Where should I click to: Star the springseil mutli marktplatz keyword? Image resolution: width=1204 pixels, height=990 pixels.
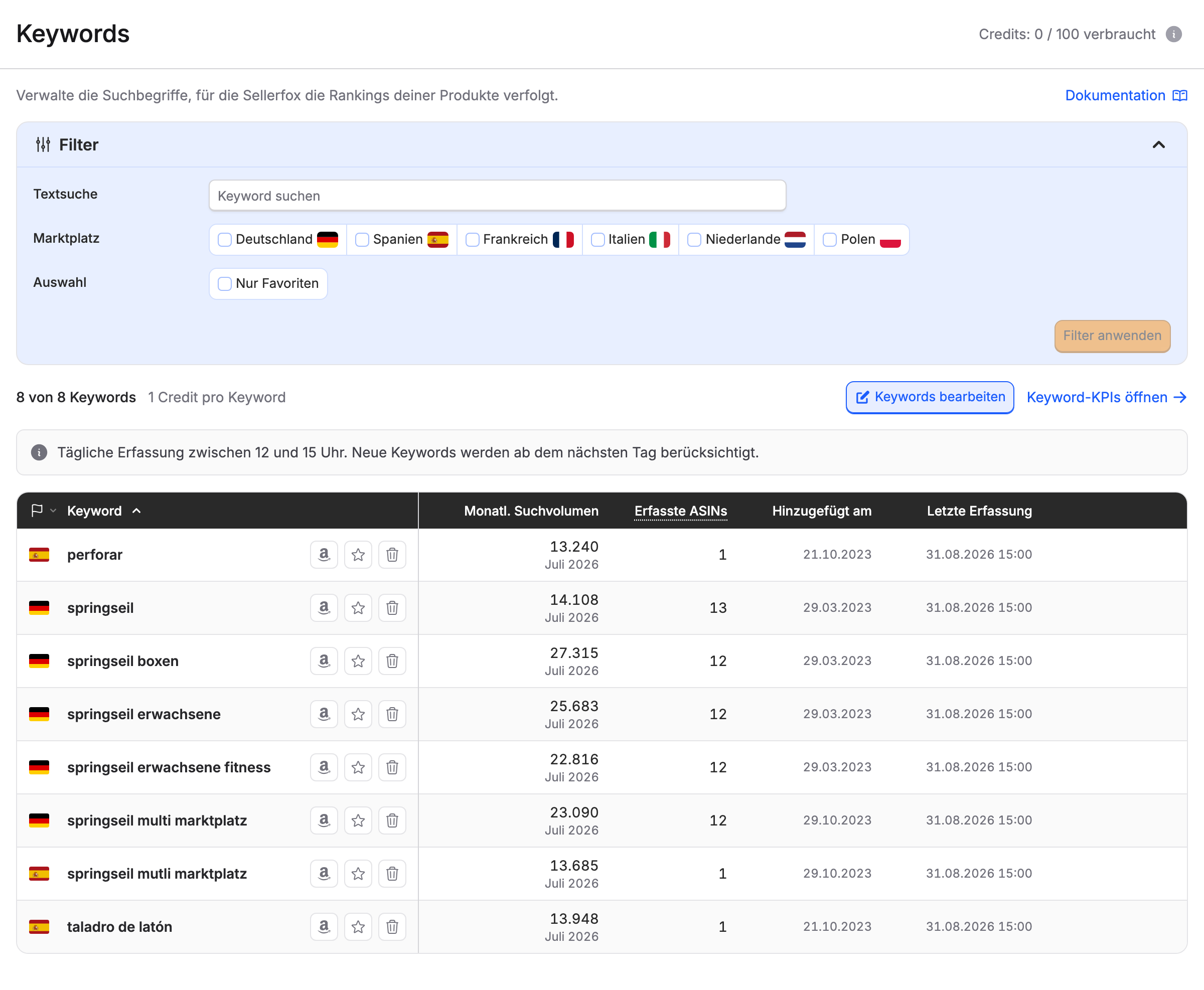pyautogui.click(x=358, y=873)
